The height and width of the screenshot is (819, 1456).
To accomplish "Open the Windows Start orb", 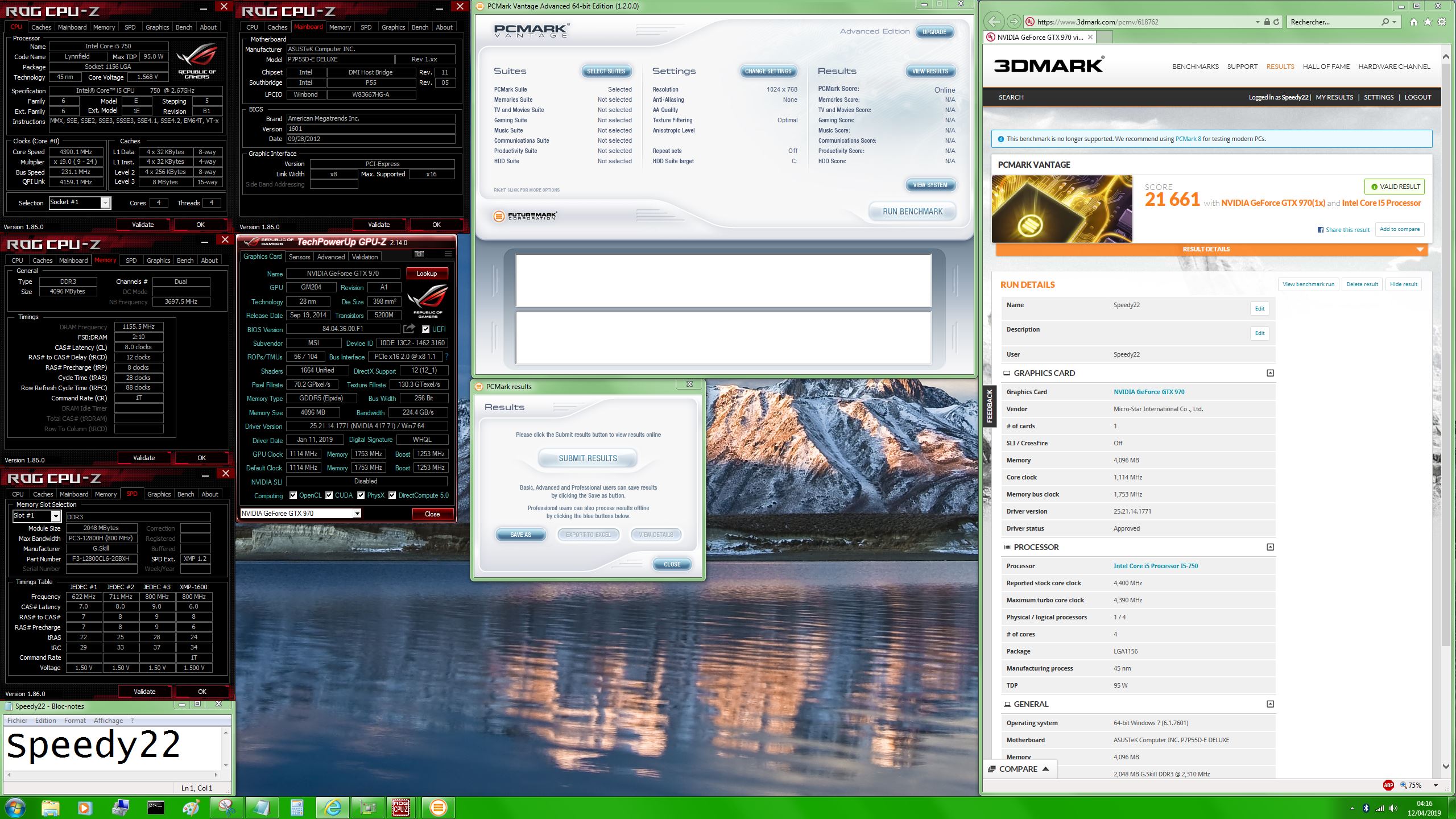I will pyautogui.click(x=15, y=808).
